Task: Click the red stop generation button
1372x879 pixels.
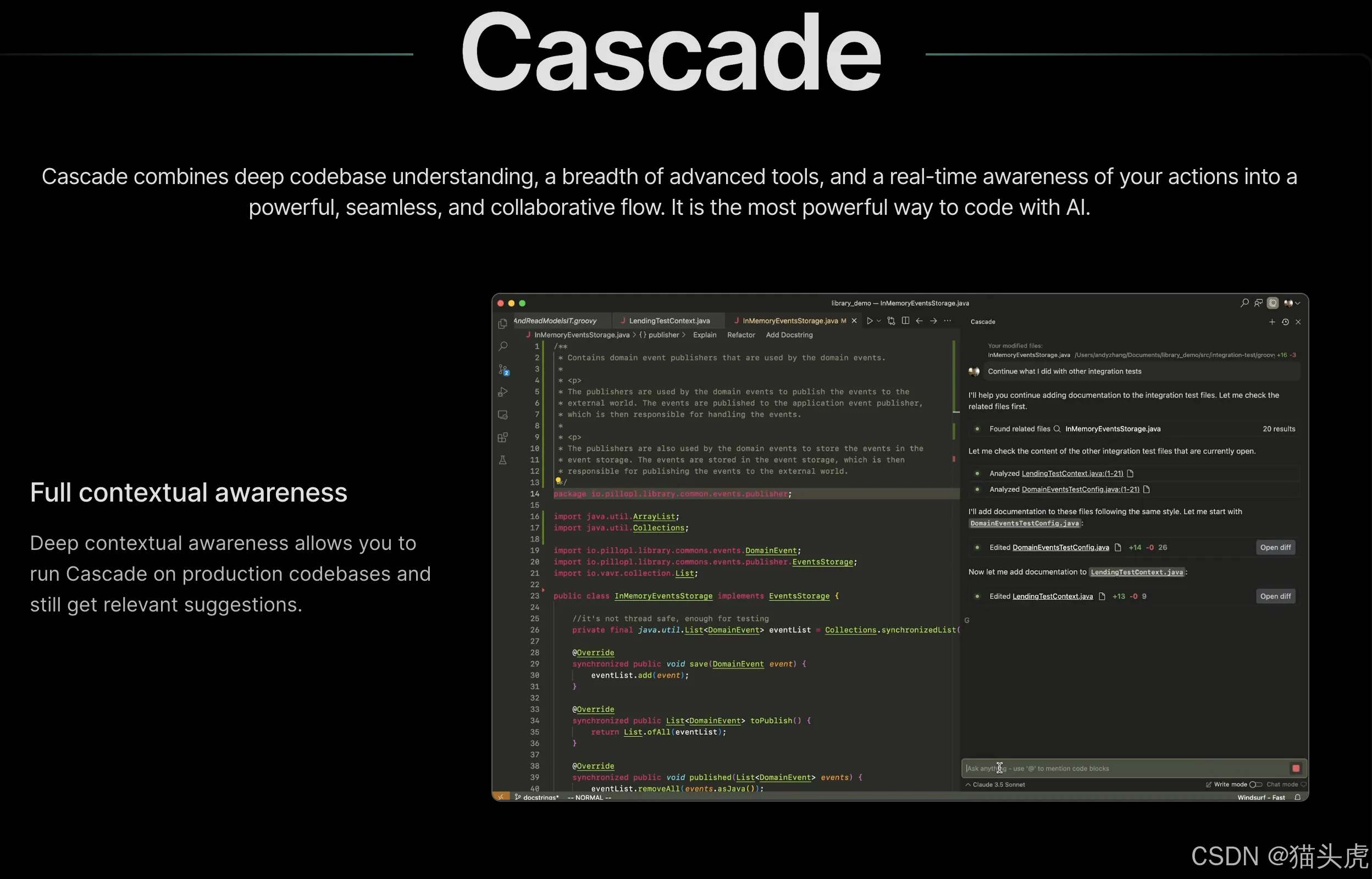Action: pos(1296,769)
